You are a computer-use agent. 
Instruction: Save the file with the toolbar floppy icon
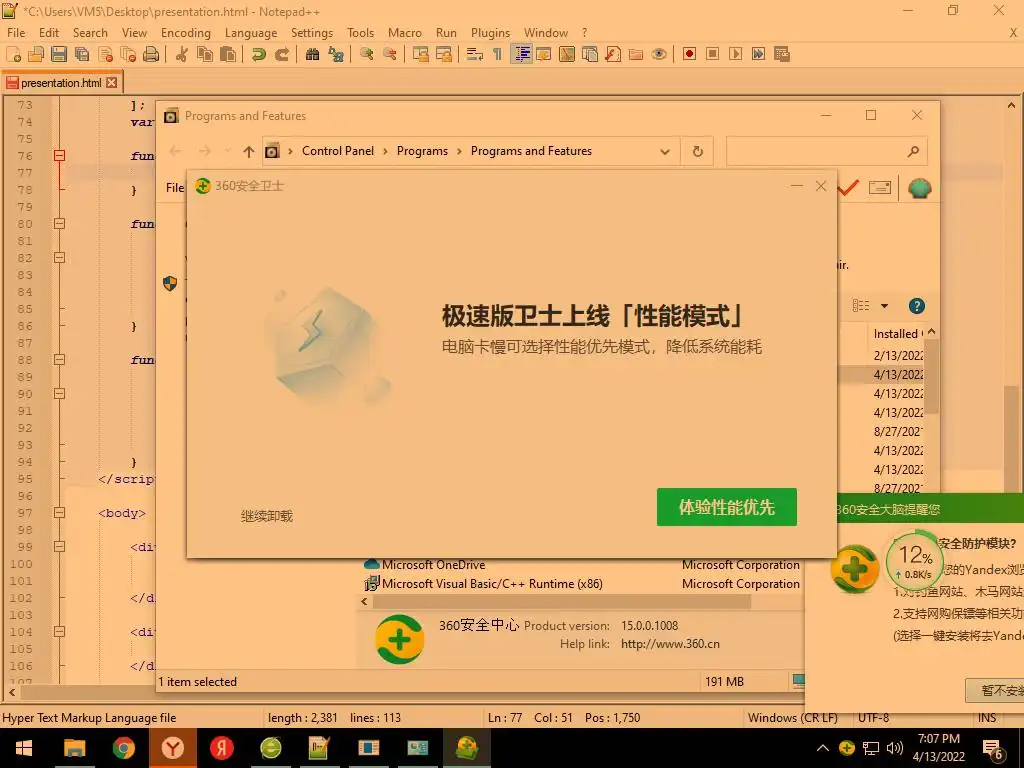(x=59, y=54)
